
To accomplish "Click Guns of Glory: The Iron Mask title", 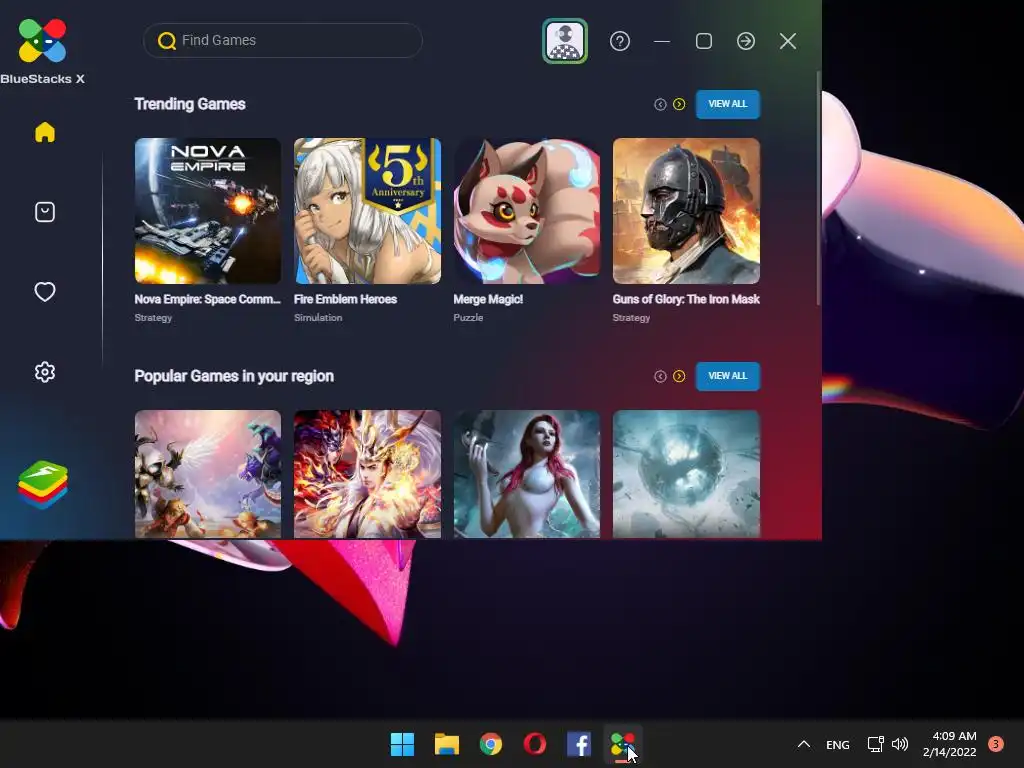I will (686, 299).
